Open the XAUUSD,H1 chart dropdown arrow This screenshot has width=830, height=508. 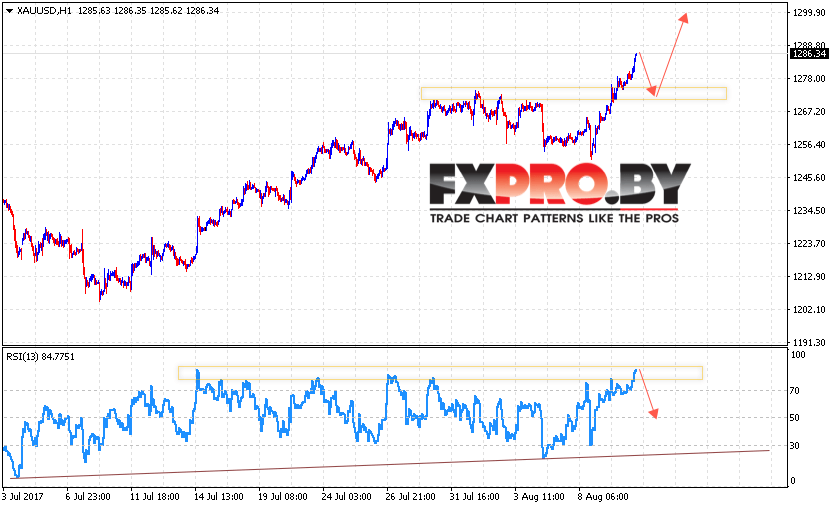10,11
